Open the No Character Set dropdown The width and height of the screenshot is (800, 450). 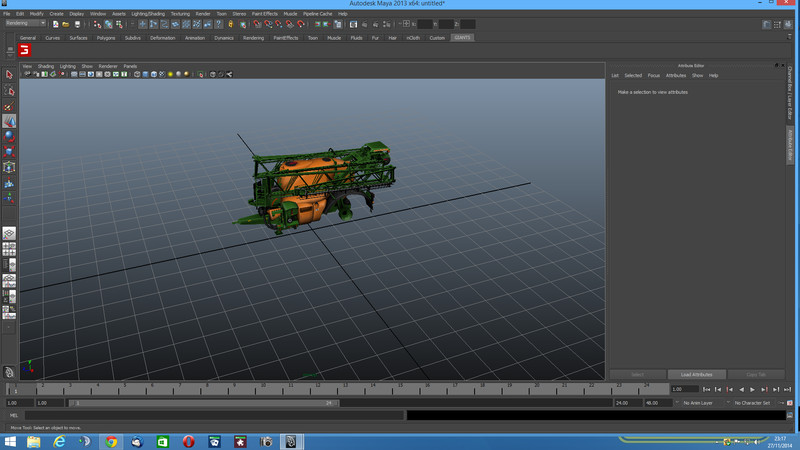click(x=752, y=403)
